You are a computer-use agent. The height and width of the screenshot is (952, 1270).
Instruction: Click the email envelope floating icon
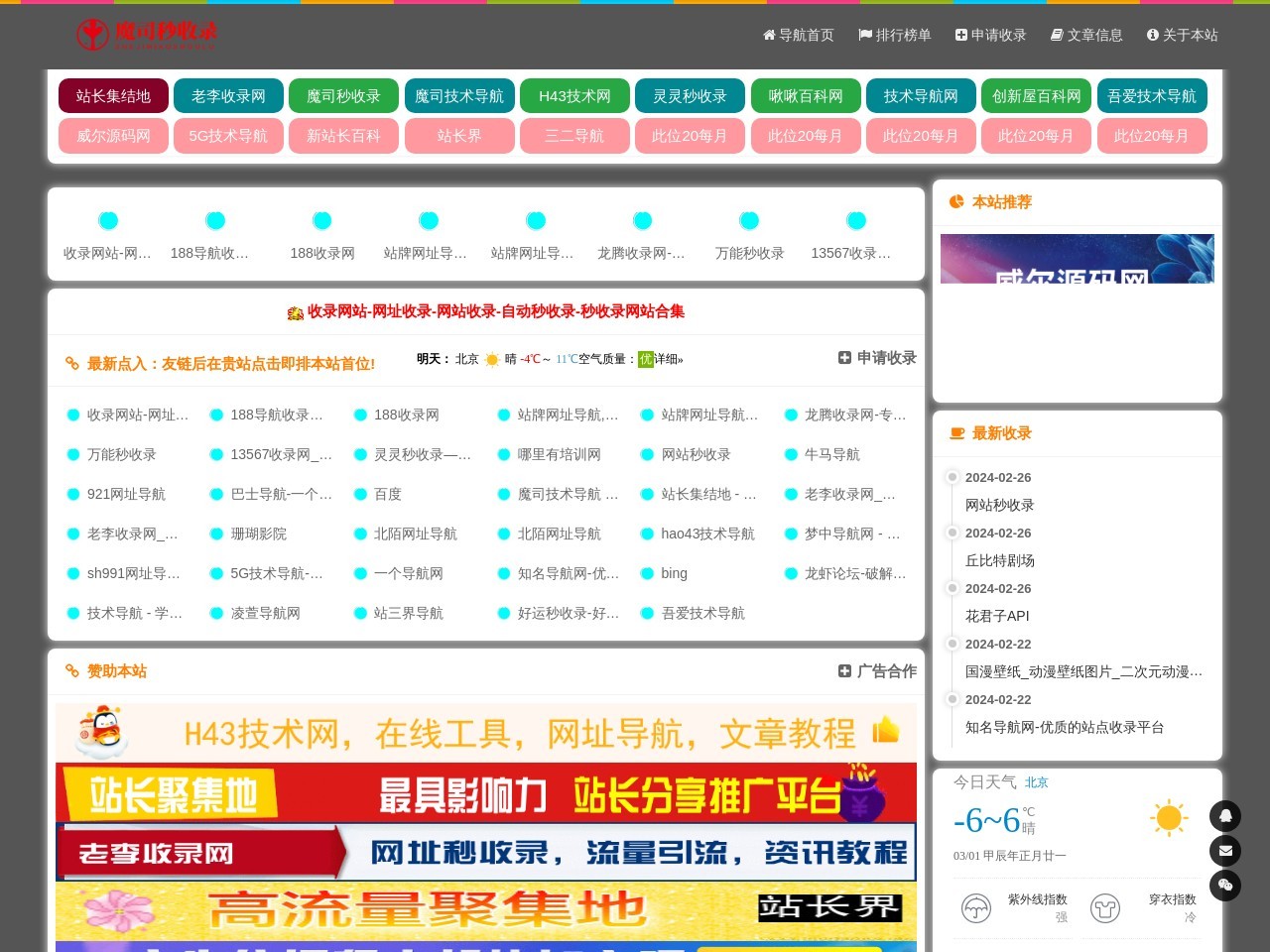pos(1225,851)
